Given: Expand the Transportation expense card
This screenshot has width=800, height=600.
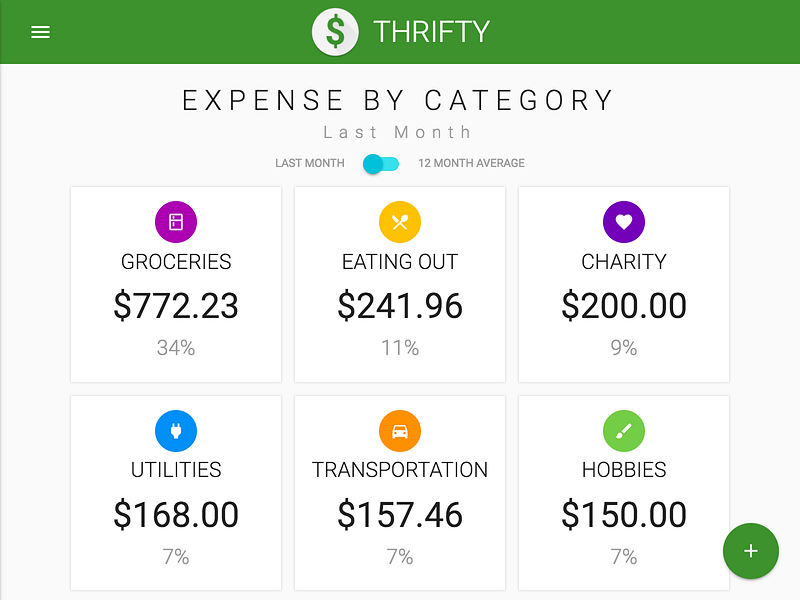Looking at the screenshot, I should (x=400, y=491).
